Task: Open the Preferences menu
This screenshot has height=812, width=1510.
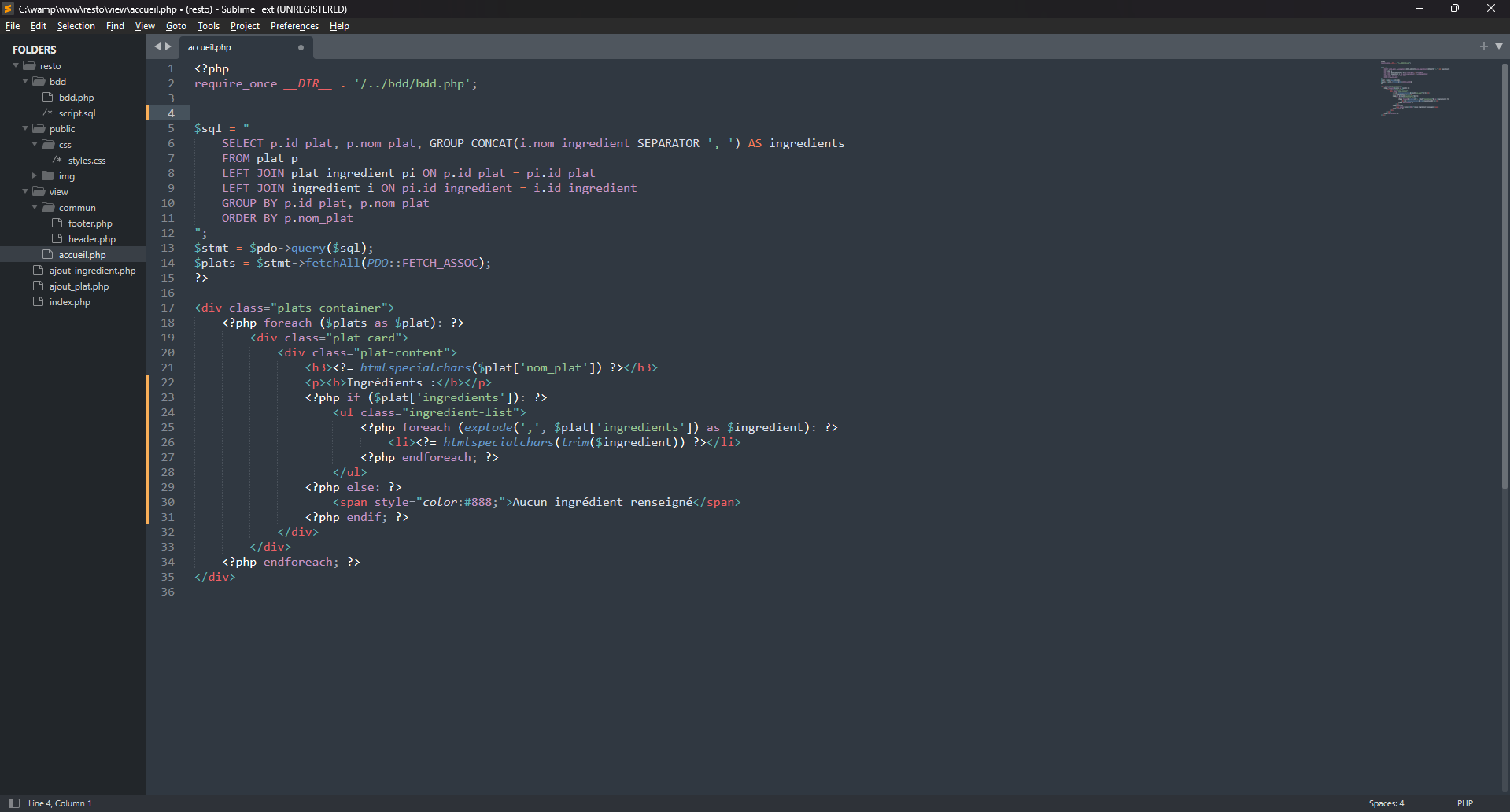Action: pos(294,26)
